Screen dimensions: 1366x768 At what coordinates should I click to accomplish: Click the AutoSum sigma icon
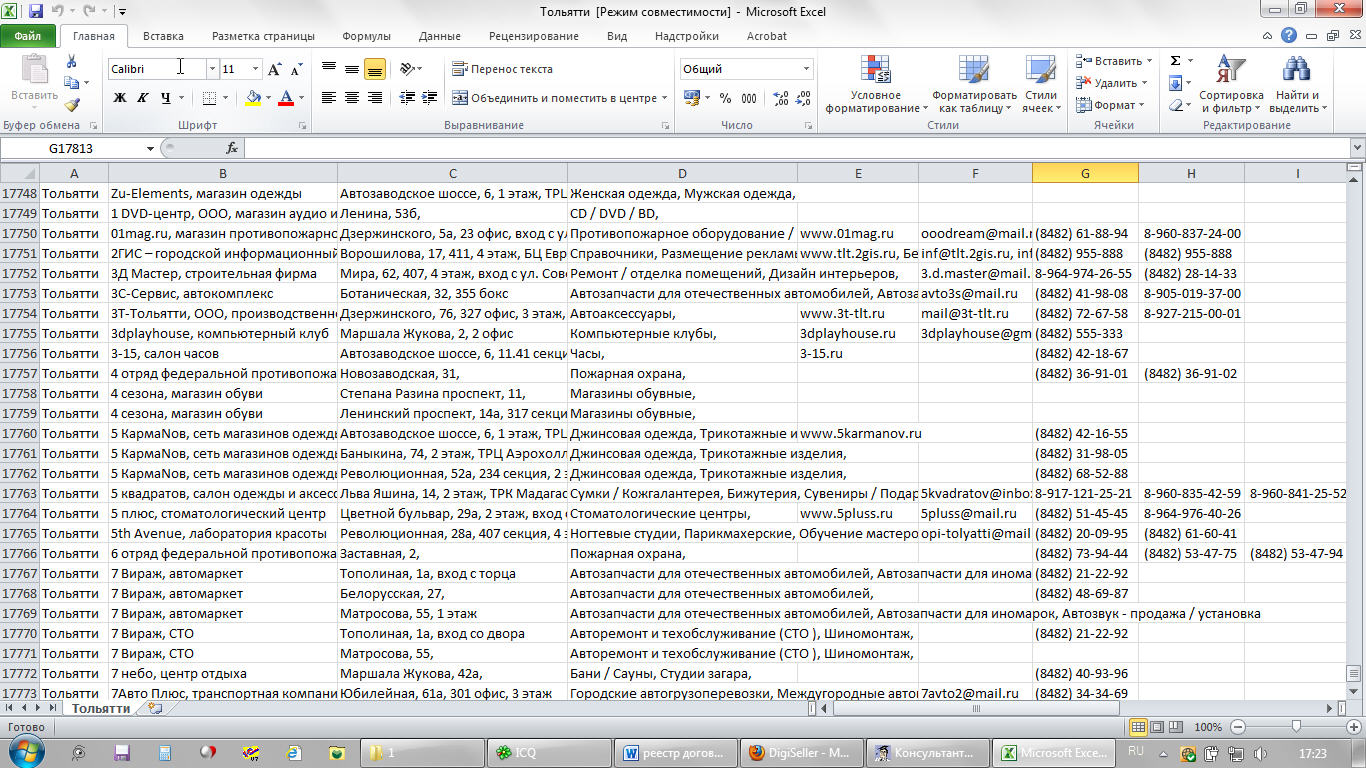click(1176, 61)
